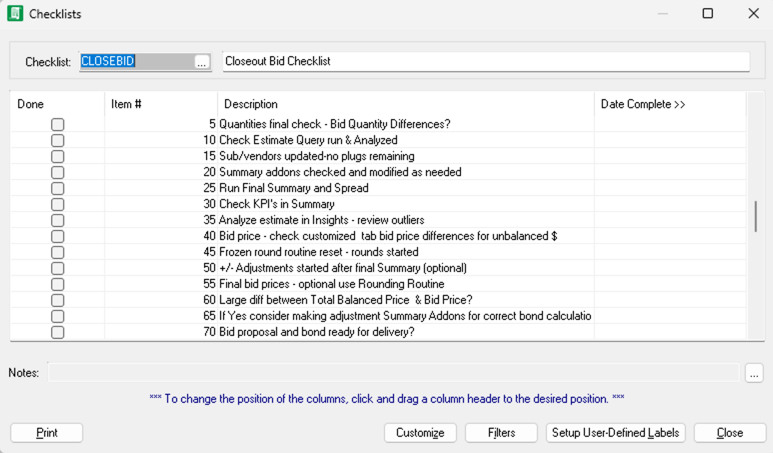773x453 pixels.
Task: Click the Checklists app icon in title bar
Action: 15,14
